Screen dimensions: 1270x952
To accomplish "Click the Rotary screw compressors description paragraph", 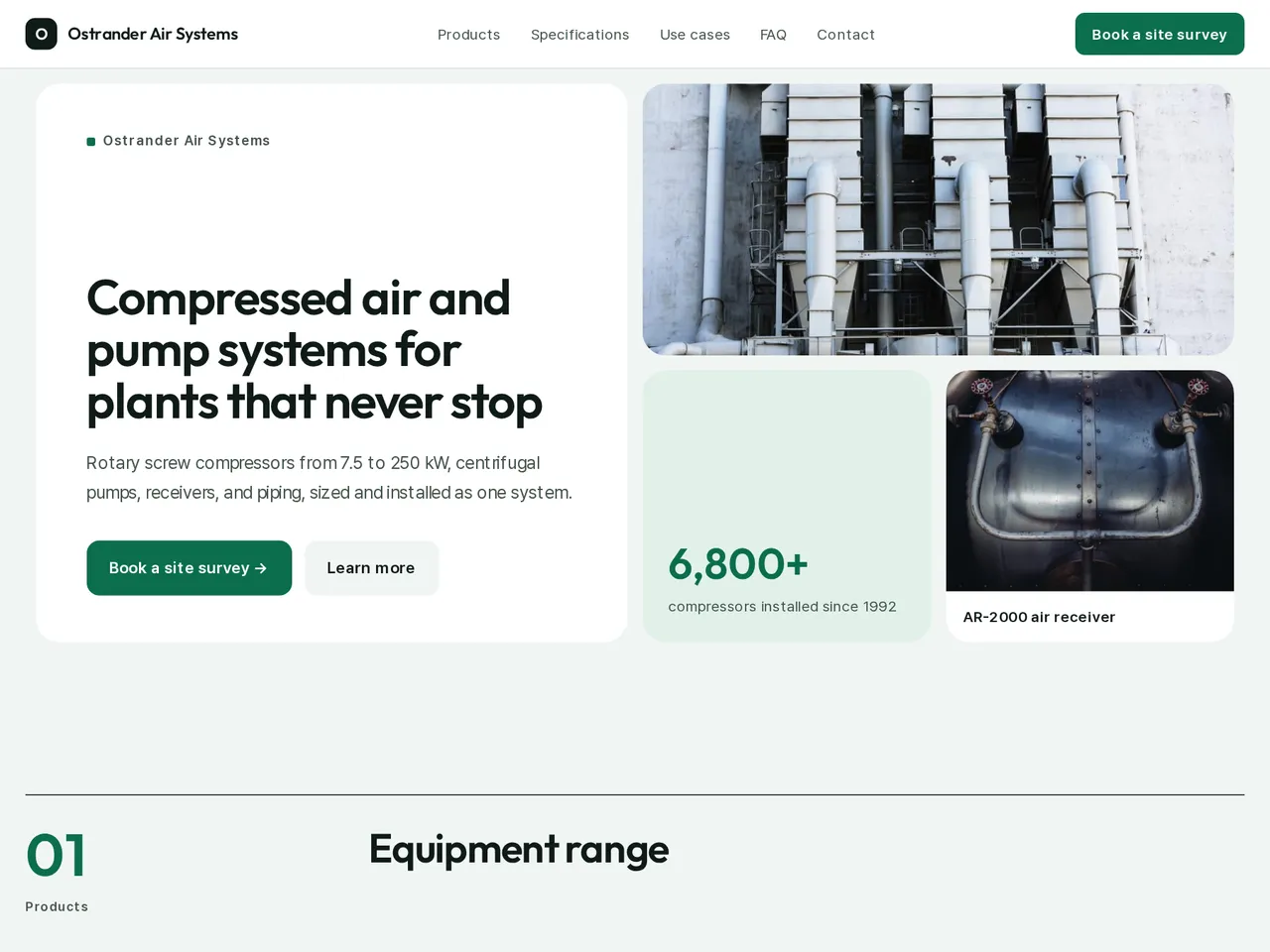I will pos(329,477).
